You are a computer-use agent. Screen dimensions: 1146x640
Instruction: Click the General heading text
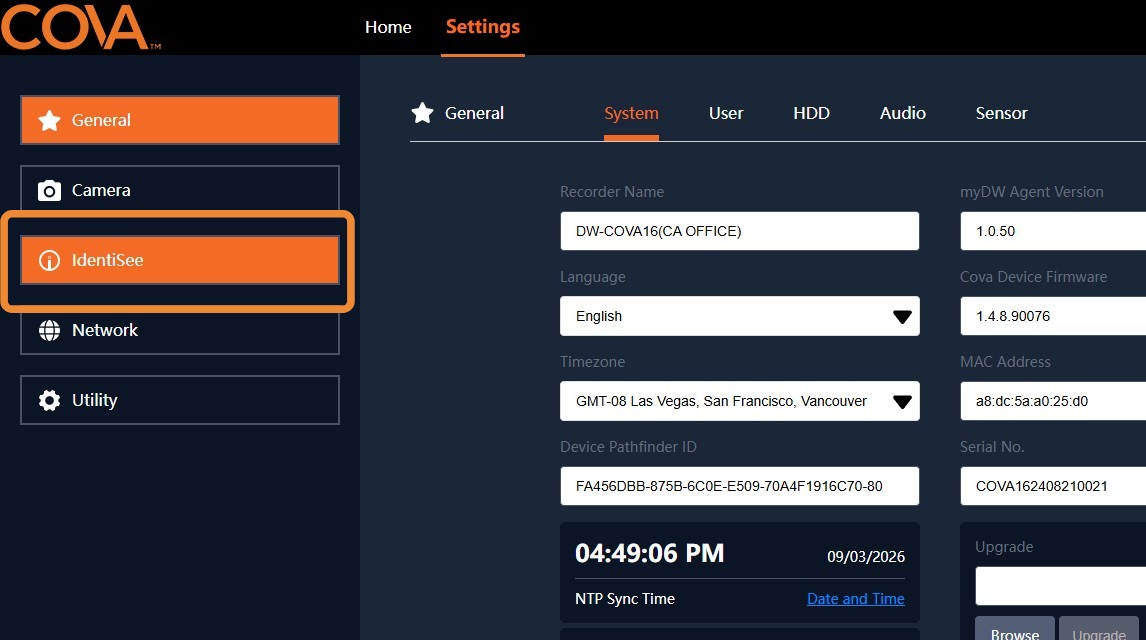tap(474, 113)
